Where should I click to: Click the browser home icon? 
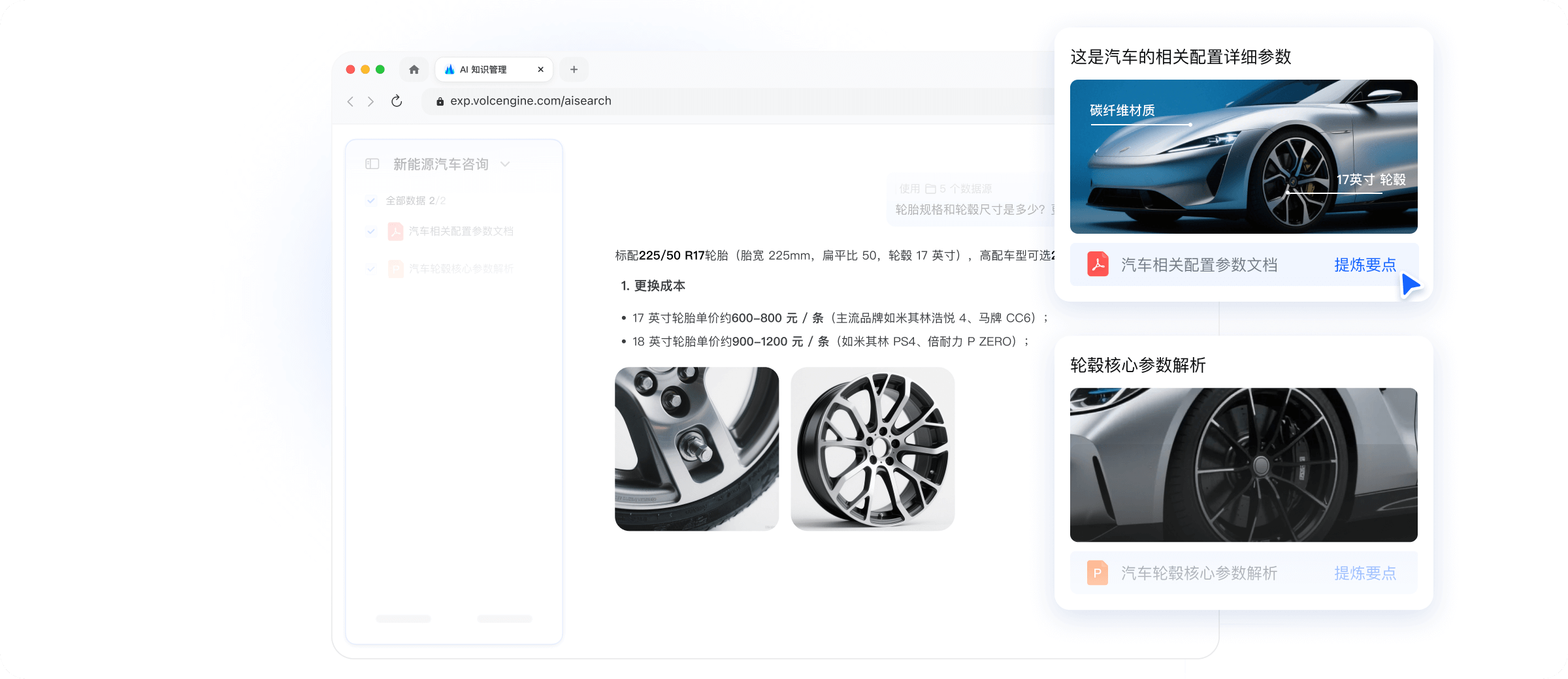414,69
